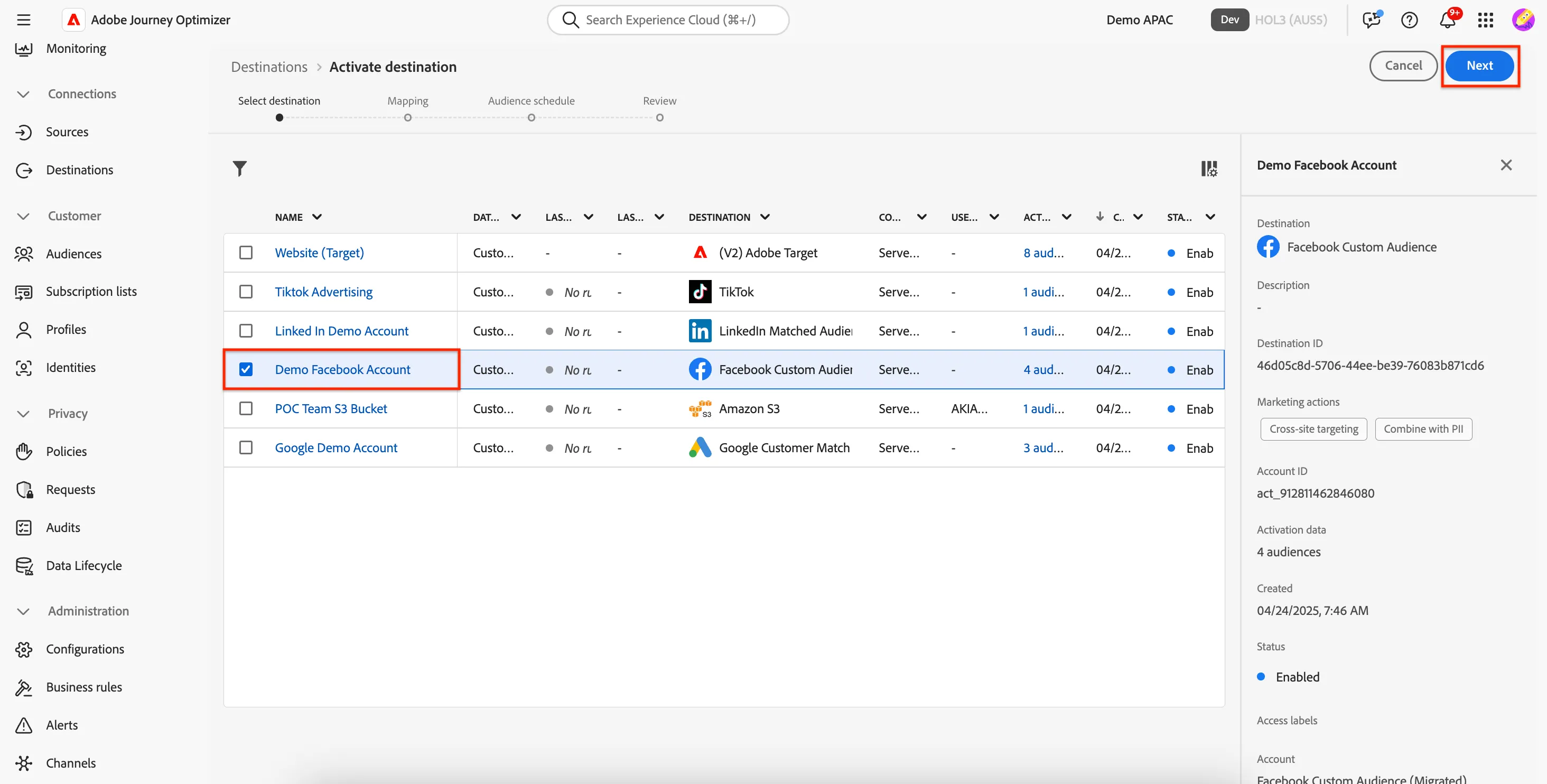Check the Google Demo Account checkbox
Image resolution: width=1547 pixels, height=784 pixels.
point(246,448)
